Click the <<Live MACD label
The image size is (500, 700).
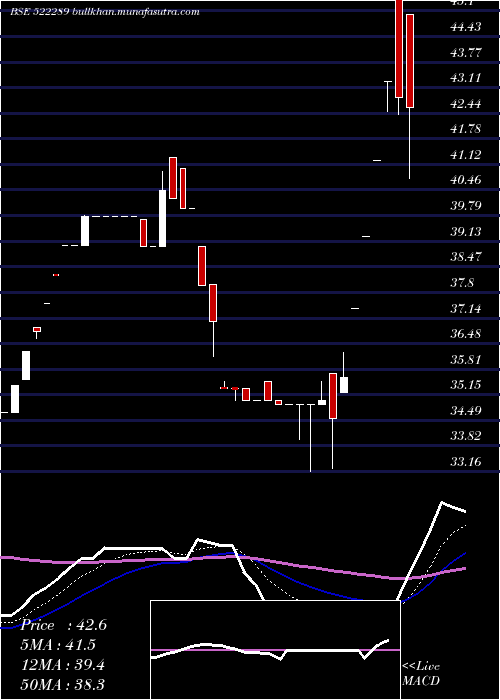pyautogui.click(x=421, y=673)
